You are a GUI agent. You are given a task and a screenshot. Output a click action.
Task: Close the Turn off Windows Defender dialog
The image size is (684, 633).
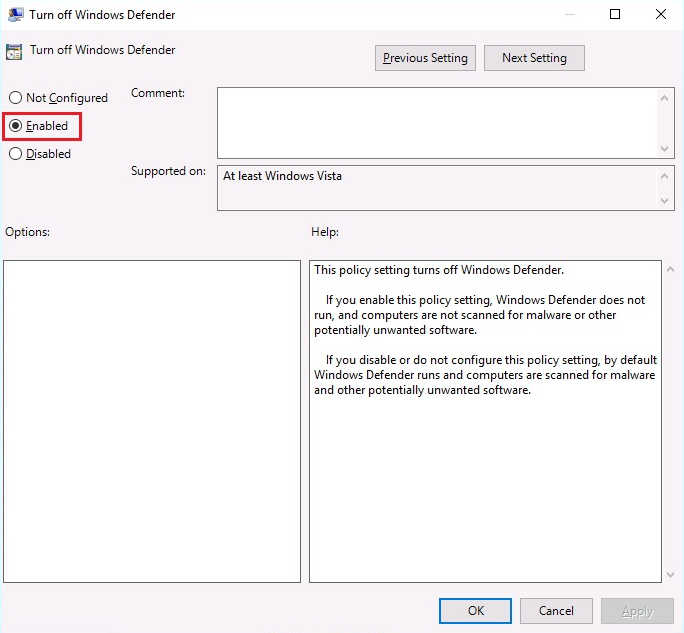(x=660, y=15)
